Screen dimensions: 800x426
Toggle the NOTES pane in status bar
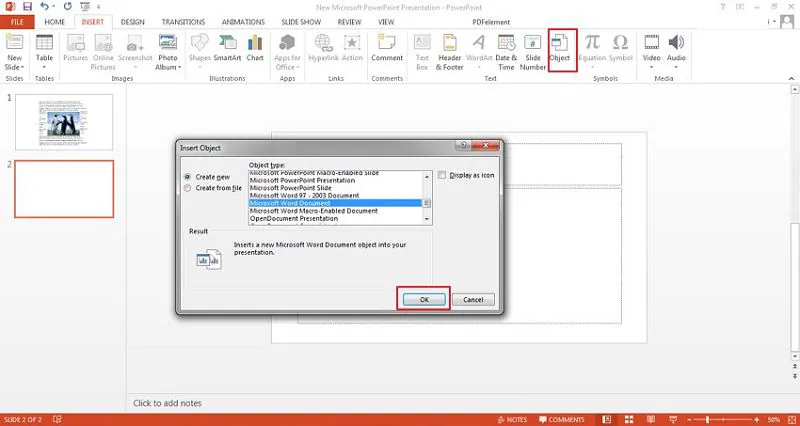pyautogui.click(x=512, y=419)
